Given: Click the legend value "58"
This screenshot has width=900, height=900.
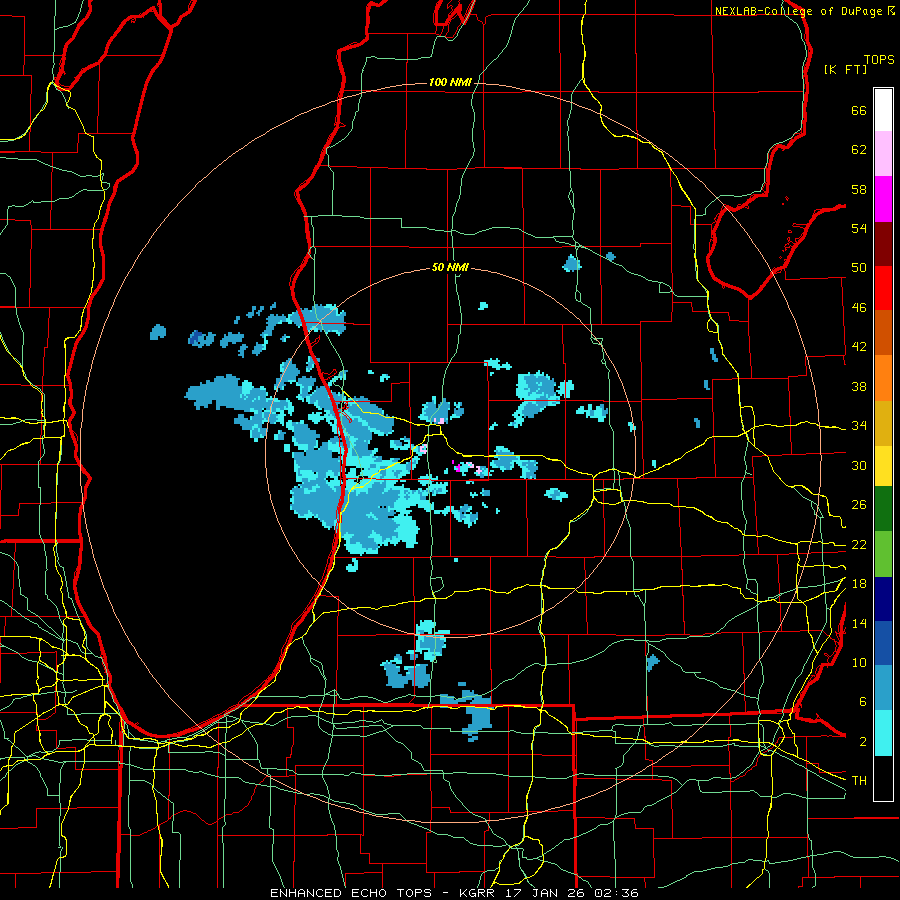Looking at the screenshot, I should click(859, 189).
